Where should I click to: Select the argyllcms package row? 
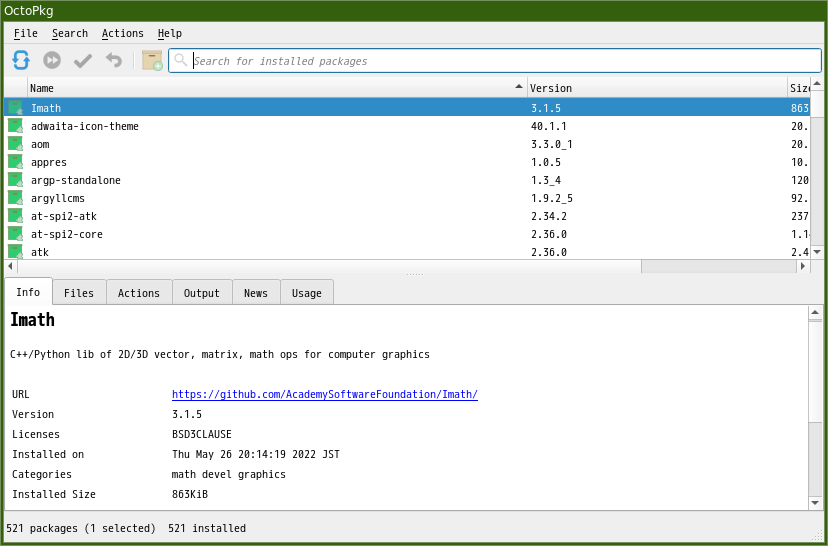tap(407, 197)
